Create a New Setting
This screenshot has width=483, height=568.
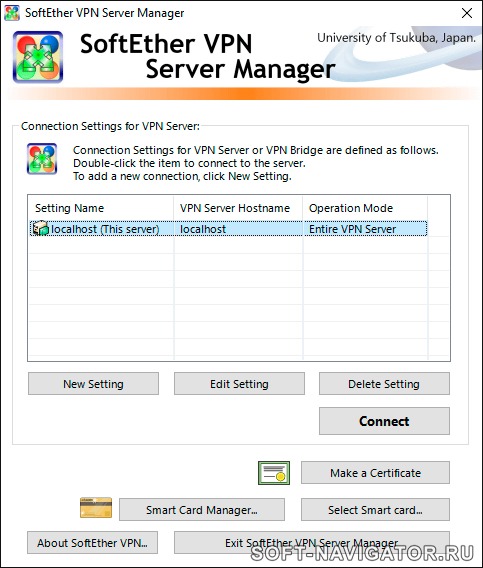coord(93,384)
